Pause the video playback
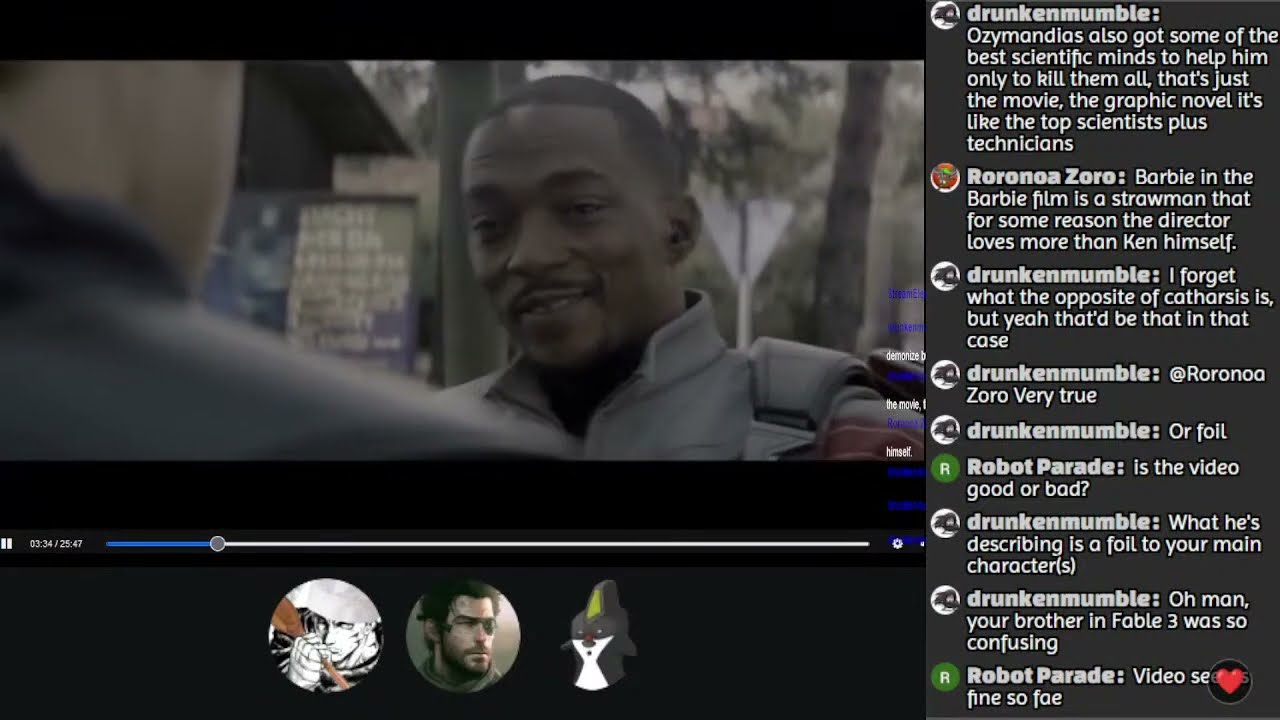 coord(7,544)
